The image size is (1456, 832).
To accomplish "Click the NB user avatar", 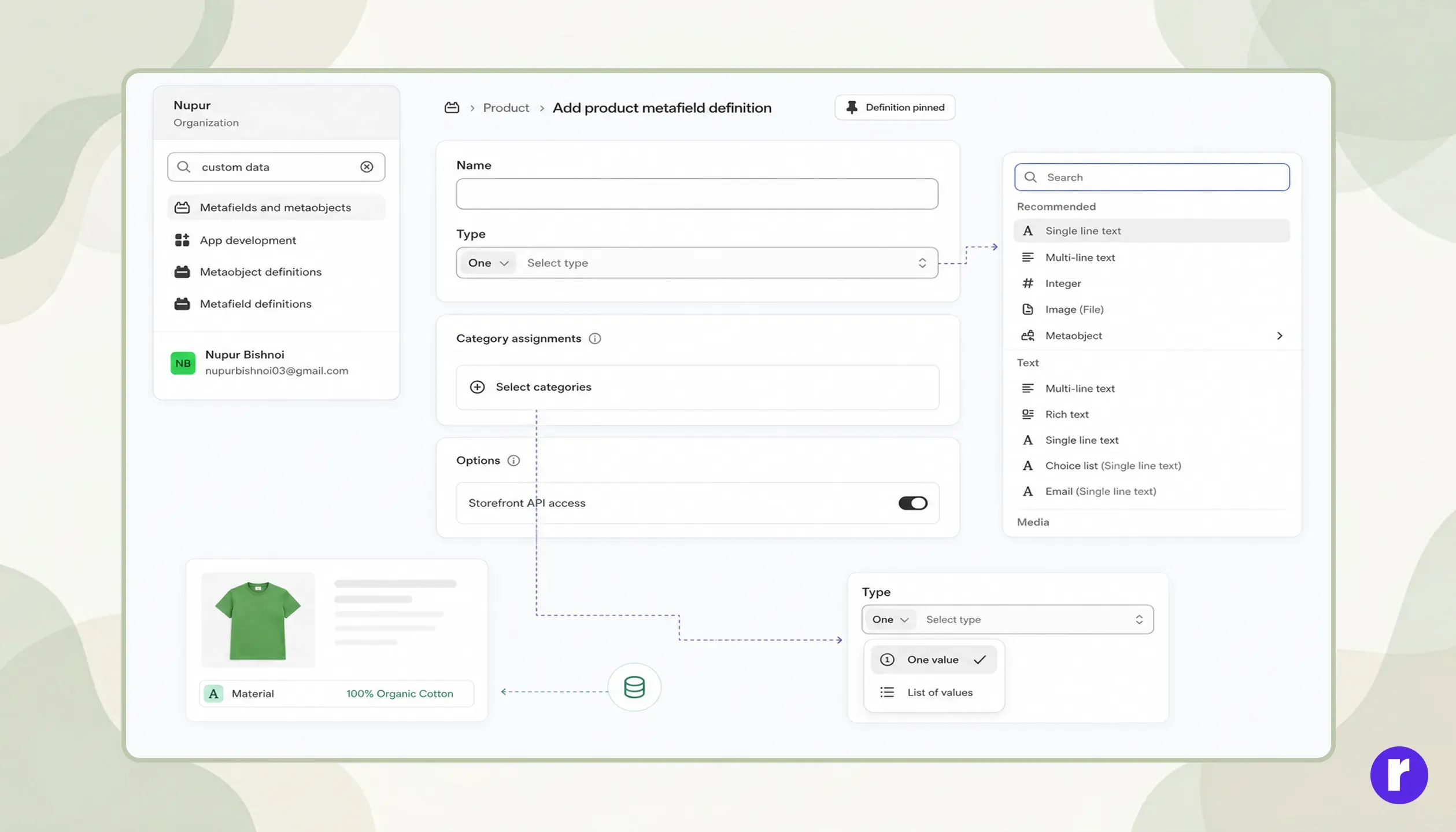I will coord(183,363).
